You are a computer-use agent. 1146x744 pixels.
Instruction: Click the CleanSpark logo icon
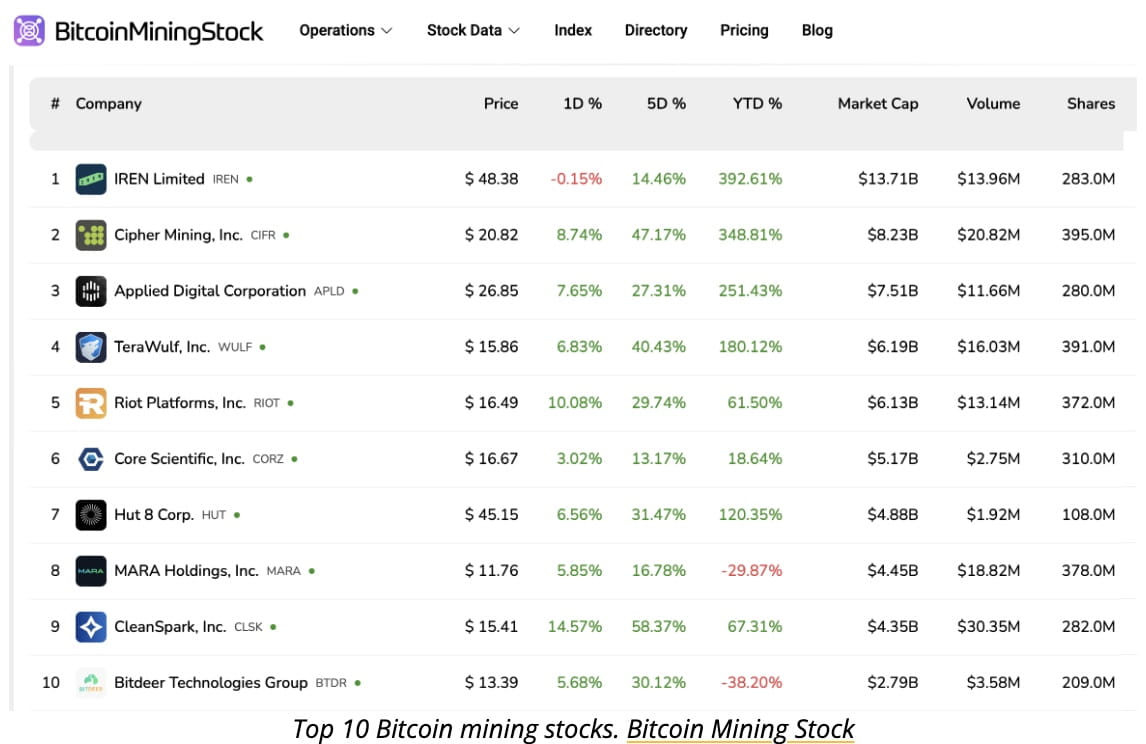(91, 627)
